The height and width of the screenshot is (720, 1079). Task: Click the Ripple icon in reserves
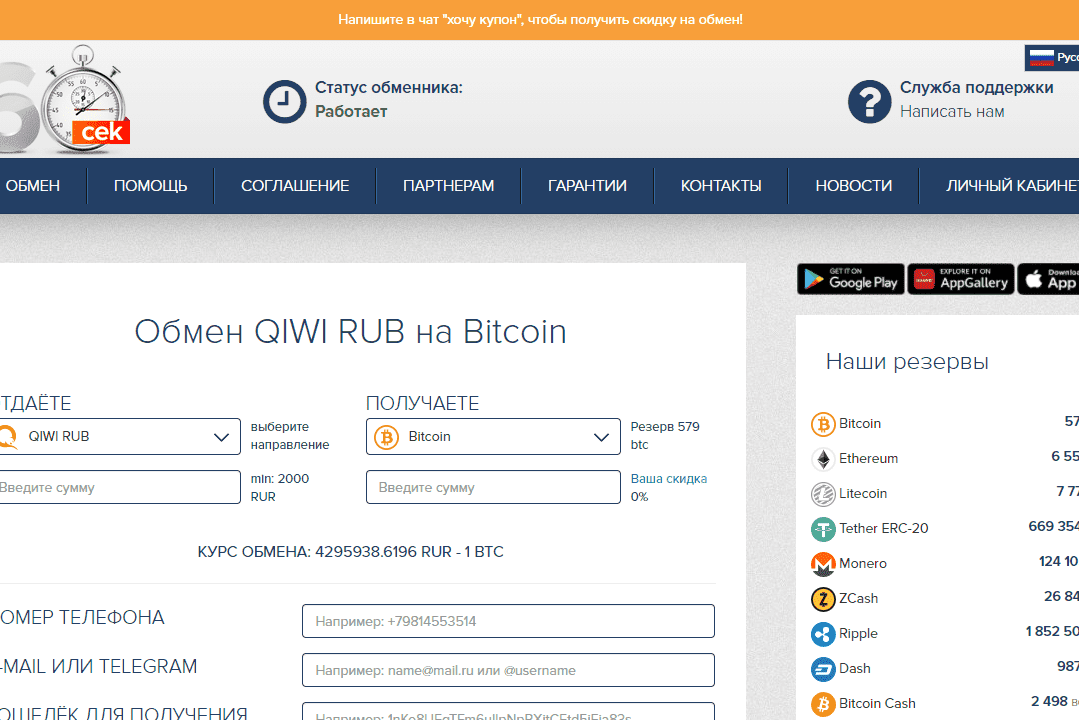point(822,634)
